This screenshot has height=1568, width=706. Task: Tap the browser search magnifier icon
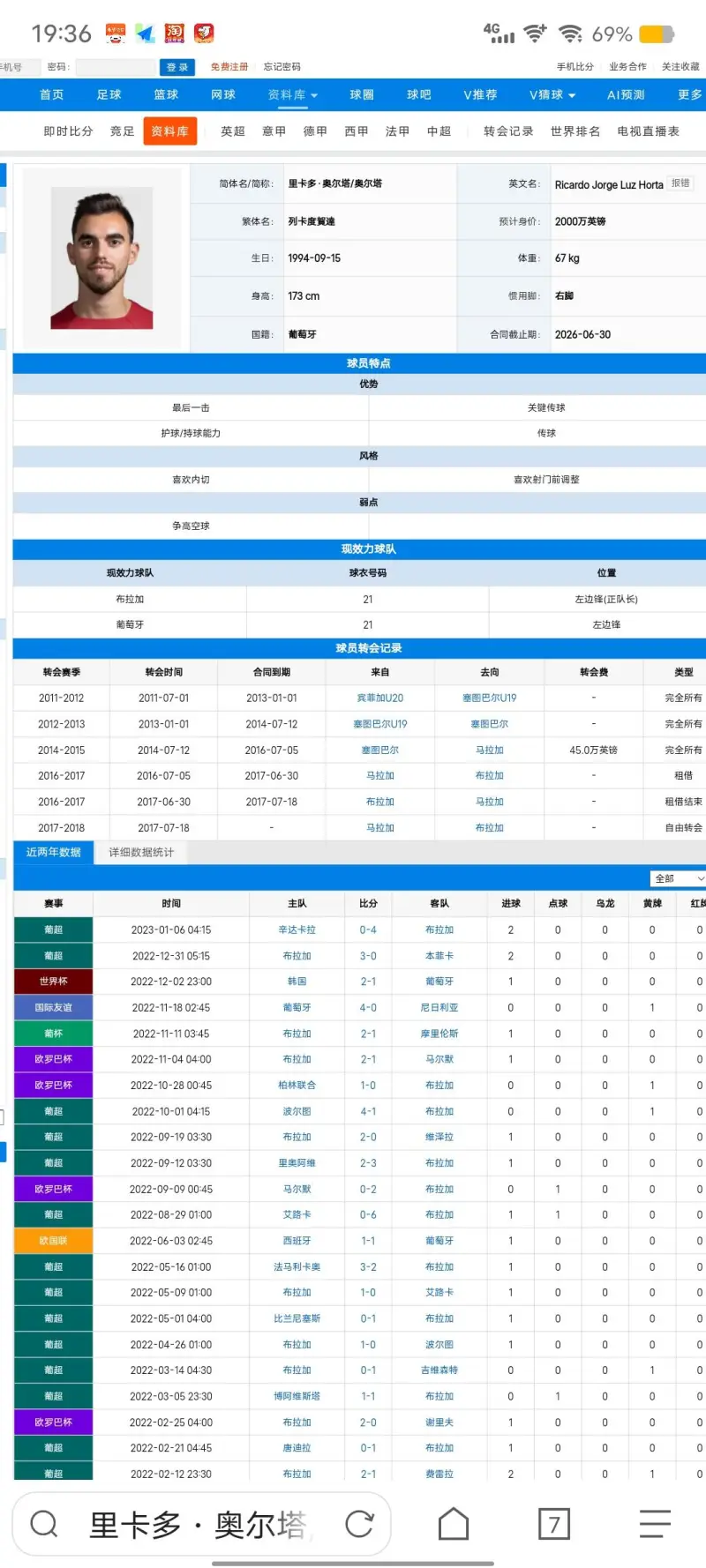(x=43, y=1523)
